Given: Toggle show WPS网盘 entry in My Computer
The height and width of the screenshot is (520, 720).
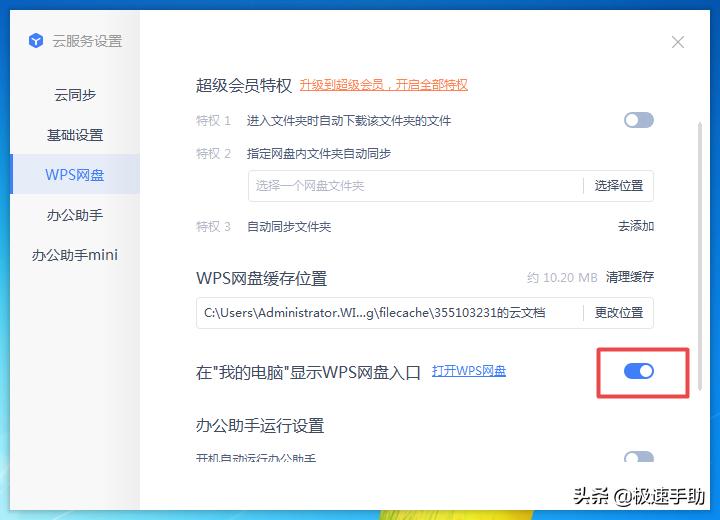Looking at the screenshot, I should tap(639, 371).
